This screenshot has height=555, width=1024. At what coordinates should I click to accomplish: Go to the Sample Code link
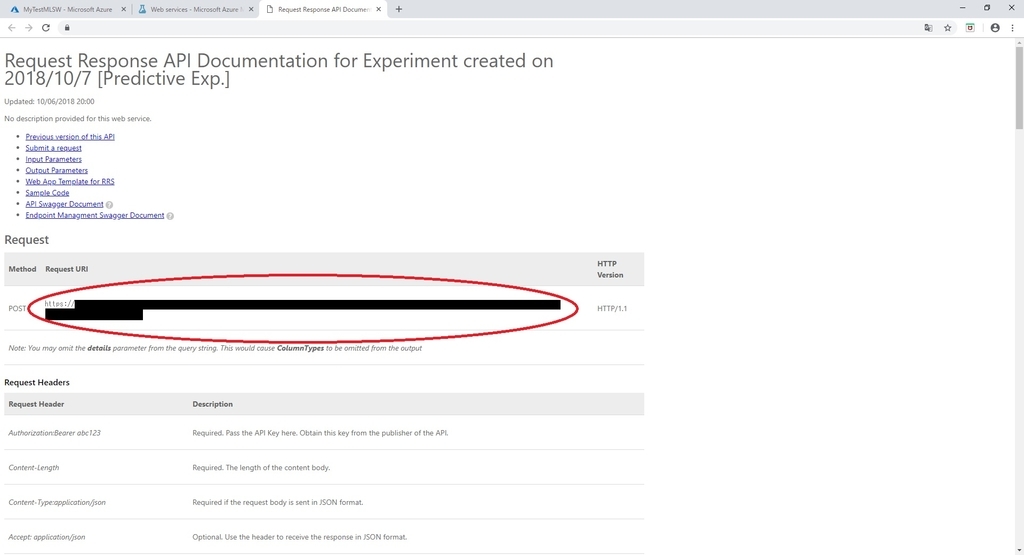pos(47,193)
